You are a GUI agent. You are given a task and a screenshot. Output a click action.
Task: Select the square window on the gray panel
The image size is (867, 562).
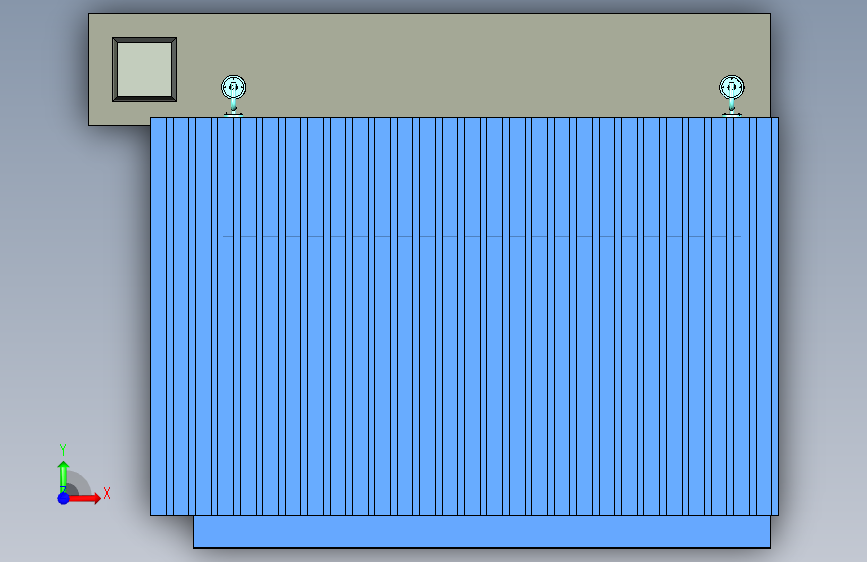144,69
